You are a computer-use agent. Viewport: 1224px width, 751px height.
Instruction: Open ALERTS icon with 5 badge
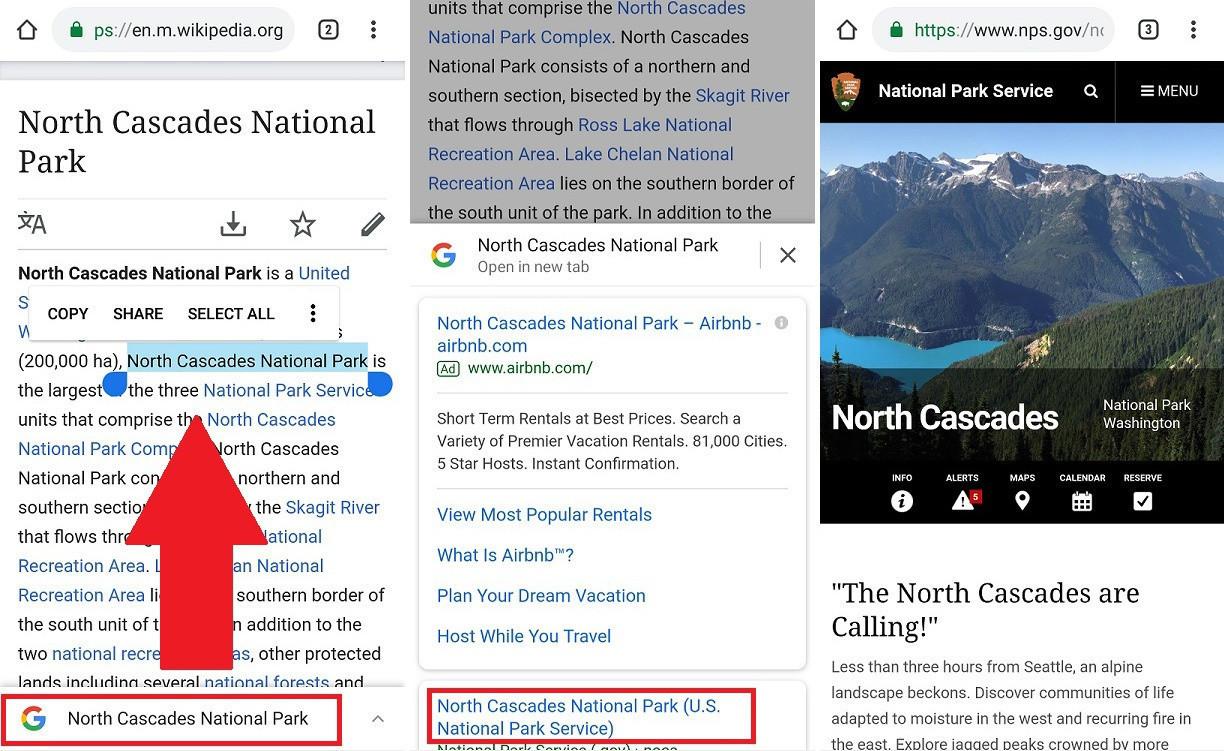coord(963,493)
